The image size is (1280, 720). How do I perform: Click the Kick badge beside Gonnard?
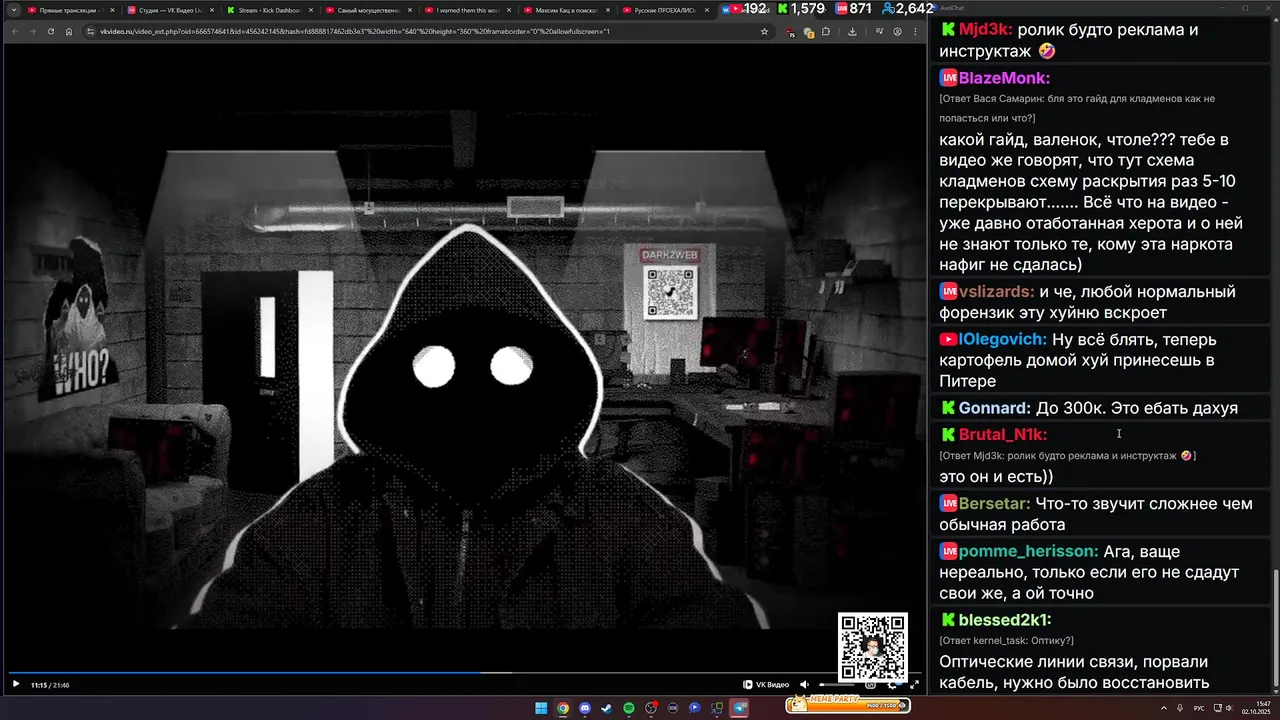click(948, 408)
